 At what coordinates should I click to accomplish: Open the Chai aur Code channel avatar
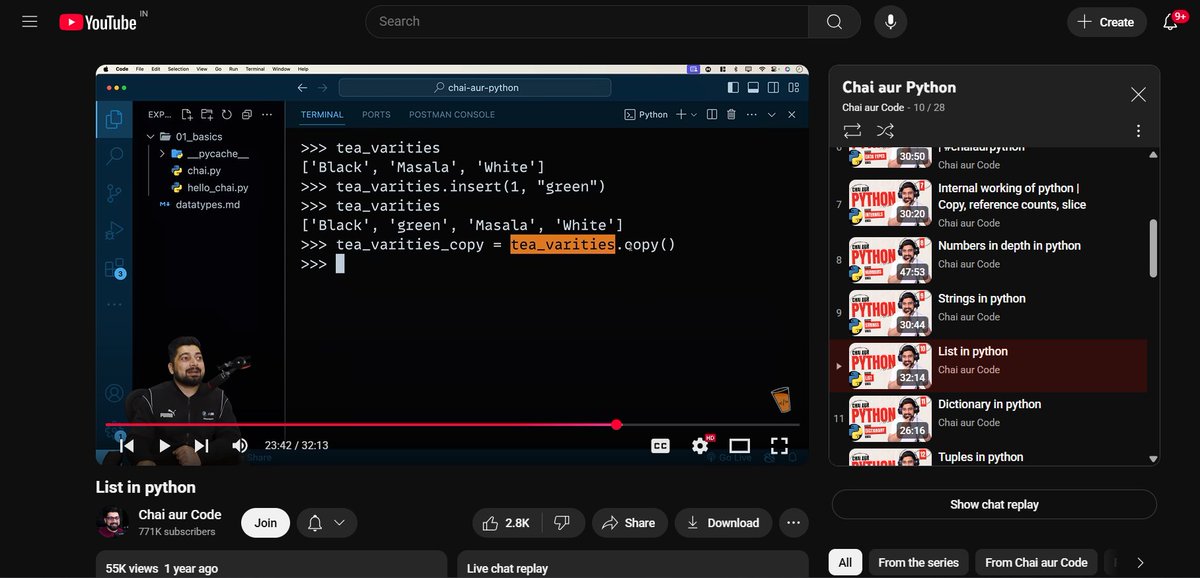coord(112,522)
